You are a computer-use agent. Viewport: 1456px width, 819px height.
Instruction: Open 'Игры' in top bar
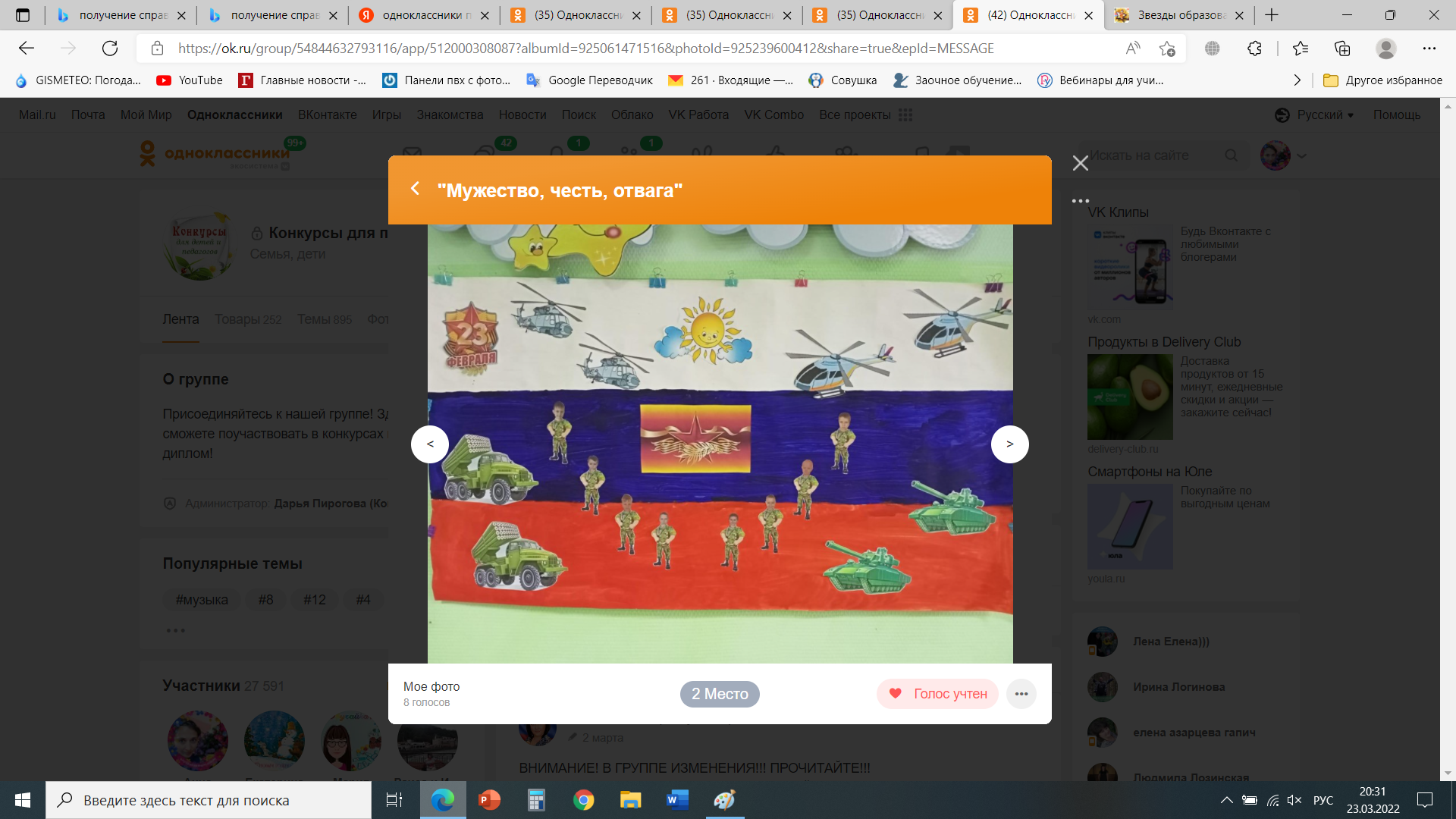386,115
